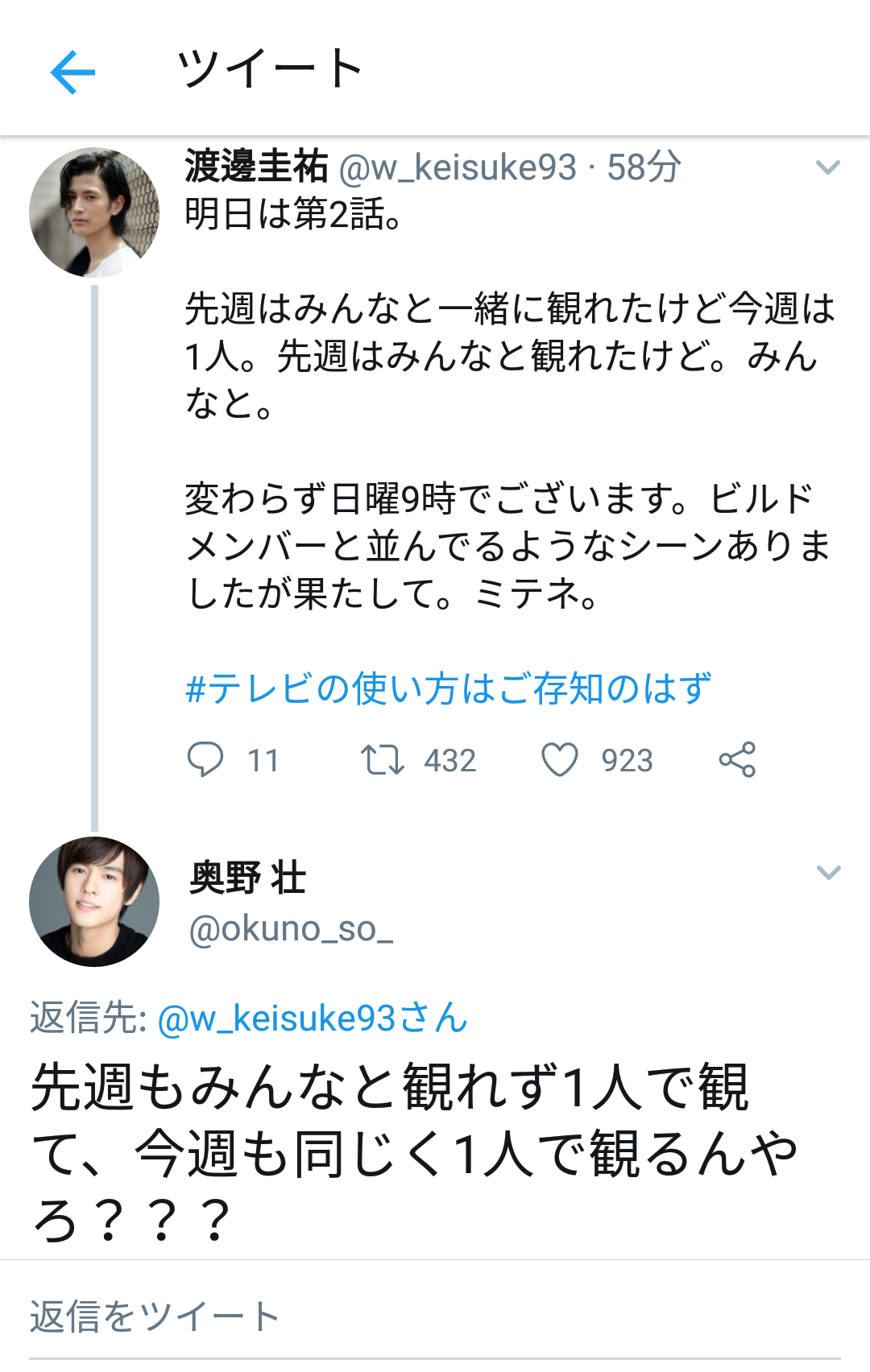The image size is (870, 1372).
Task: Tap the 58分 timestamp
Action: coord(644,167)
